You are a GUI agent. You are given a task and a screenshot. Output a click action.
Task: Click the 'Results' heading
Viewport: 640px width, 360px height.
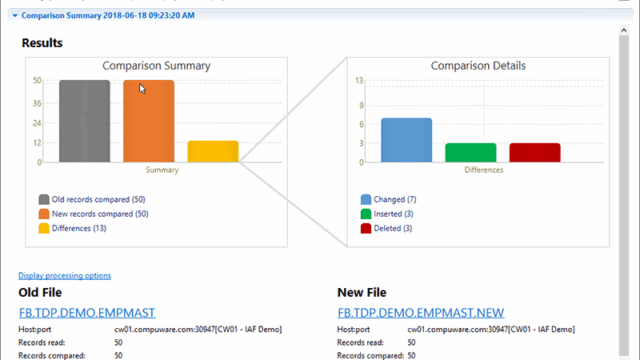click(42, 43)
